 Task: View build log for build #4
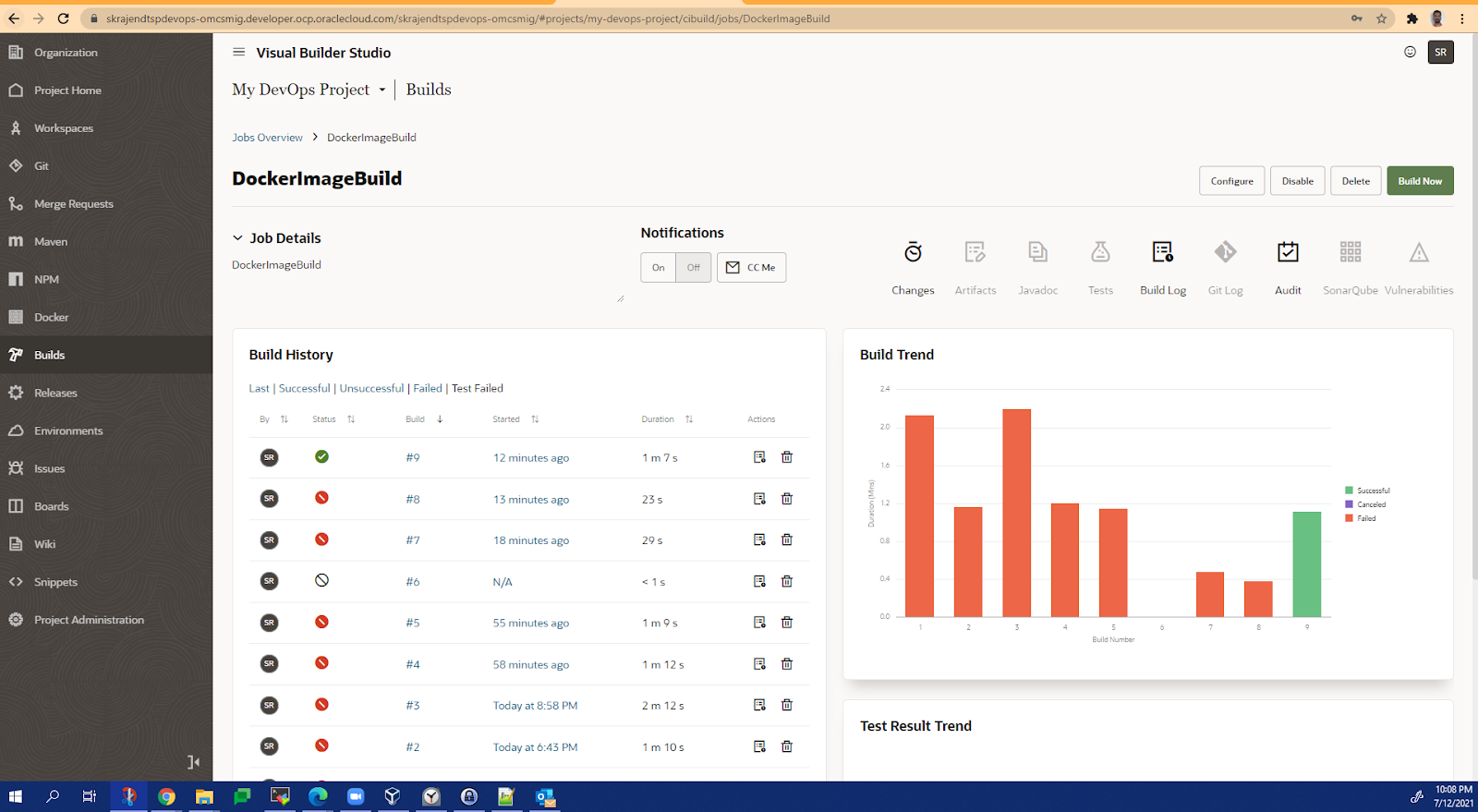click(759, 664)
